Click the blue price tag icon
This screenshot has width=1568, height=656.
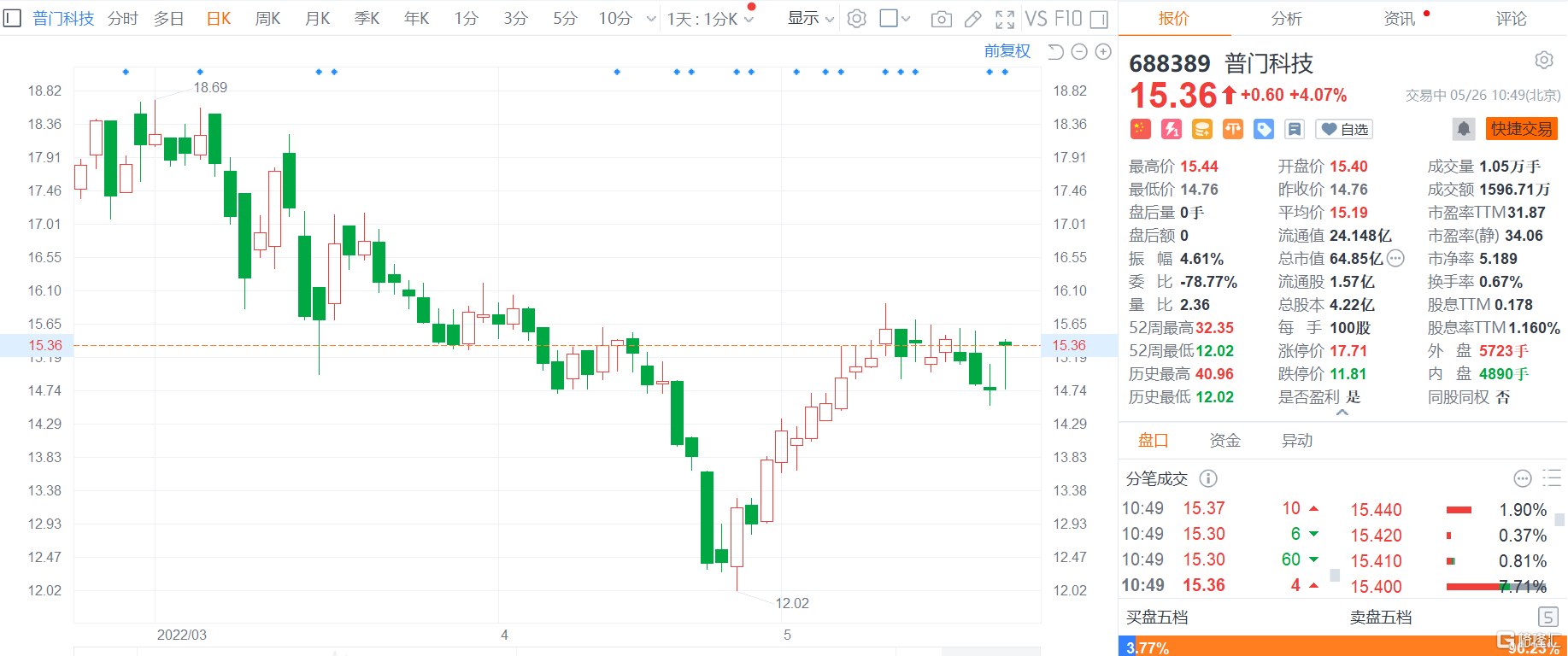tap(1263, 129)
